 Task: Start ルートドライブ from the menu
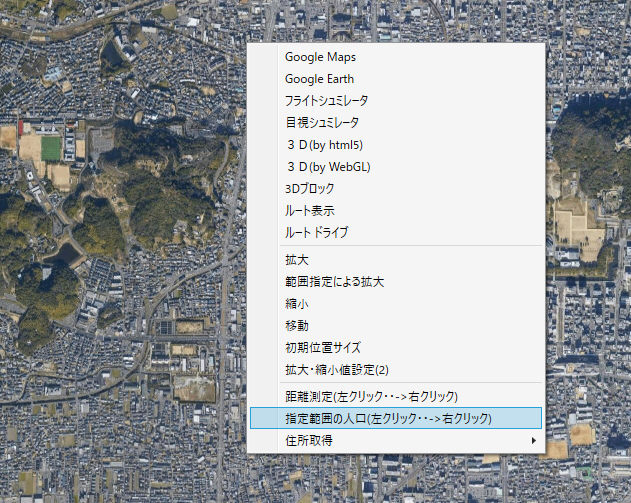click(x=316, y=232)
